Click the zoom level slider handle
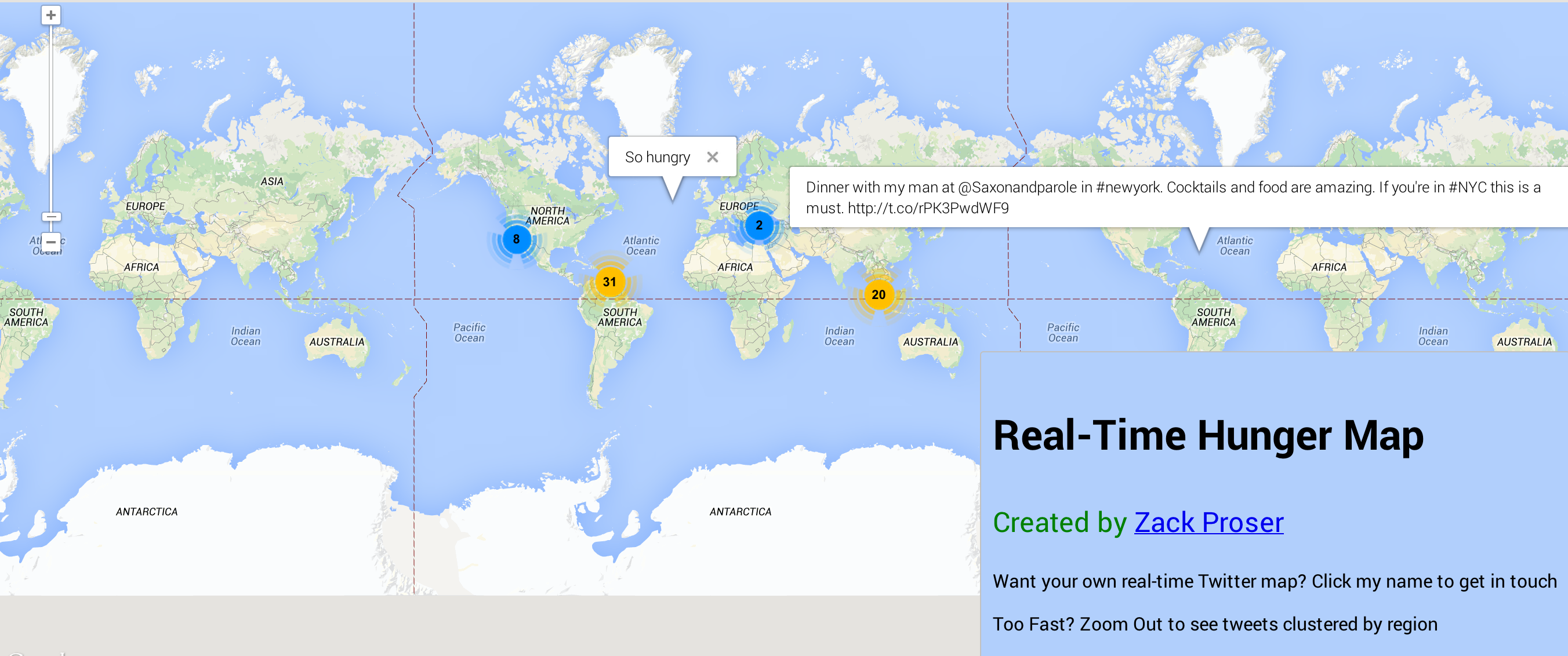The image size is (1568, 656). pyautogui.click(x=51, y=216)
